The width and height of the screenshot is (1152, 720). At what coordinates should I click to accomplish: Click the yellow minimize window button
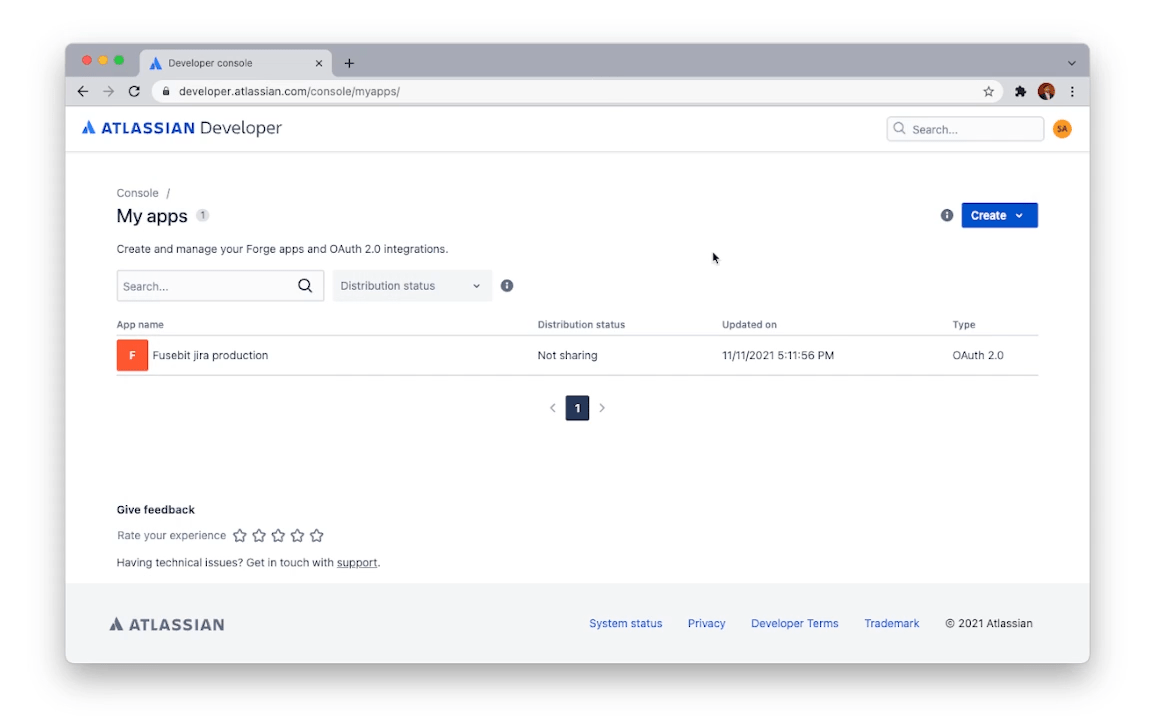pos(103,60)
